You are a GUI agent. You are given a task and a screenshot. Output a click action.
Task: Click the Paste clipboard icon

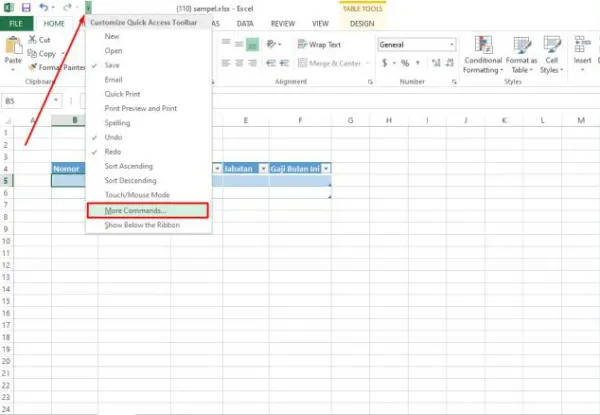tap(13, 46)
